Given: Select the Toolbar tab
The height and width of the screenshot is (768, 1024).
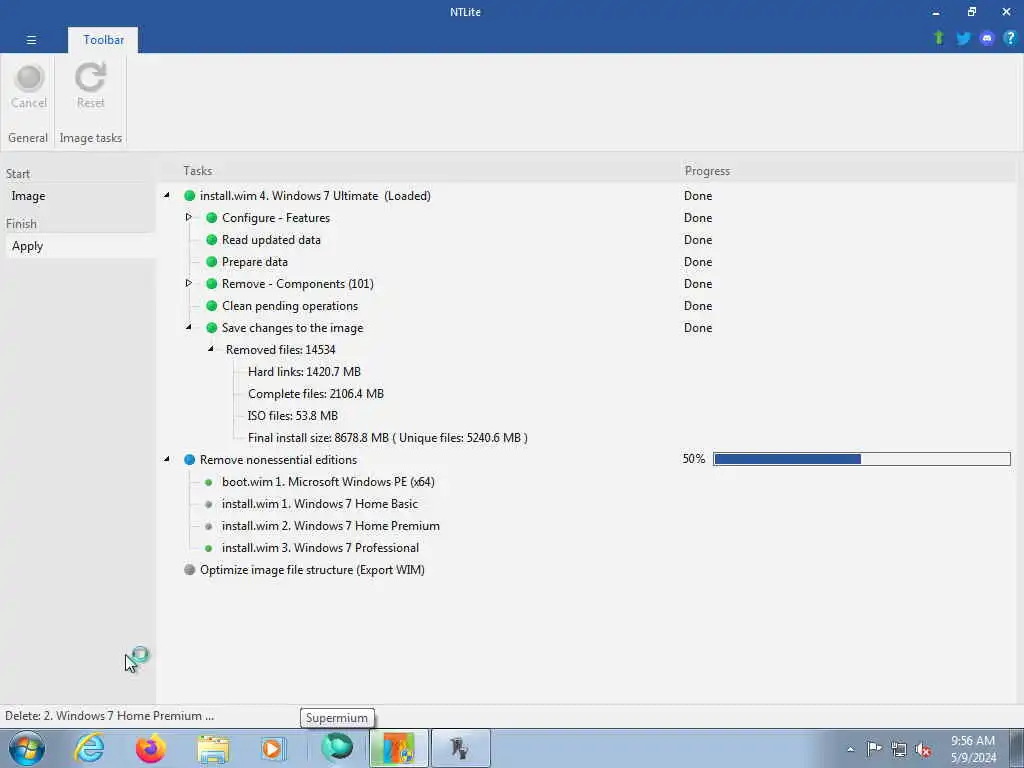Looking at the screenshot, I should point(103,40).
